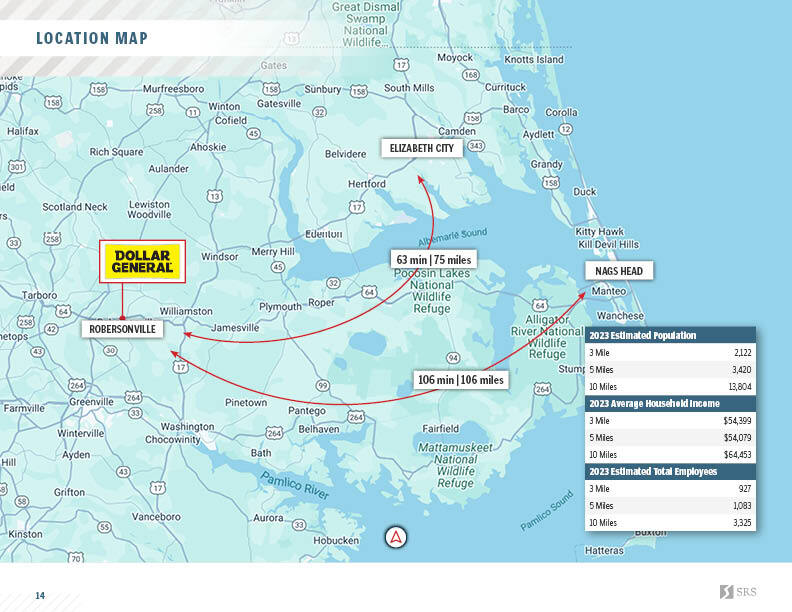Click the 106 min | 106 miles label
Viewport: 792px width, 612px height.
pyautogui.click(x=461, y=380)
